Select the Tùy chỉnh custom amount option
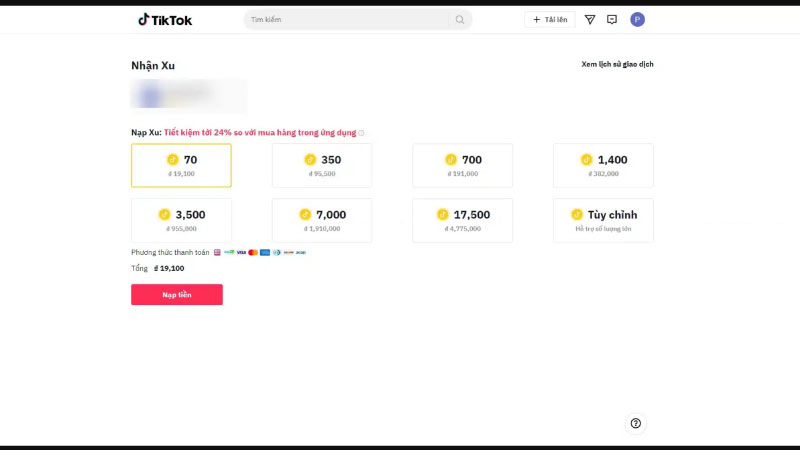The width and height of the screenshot is (800, 450). 603,220
